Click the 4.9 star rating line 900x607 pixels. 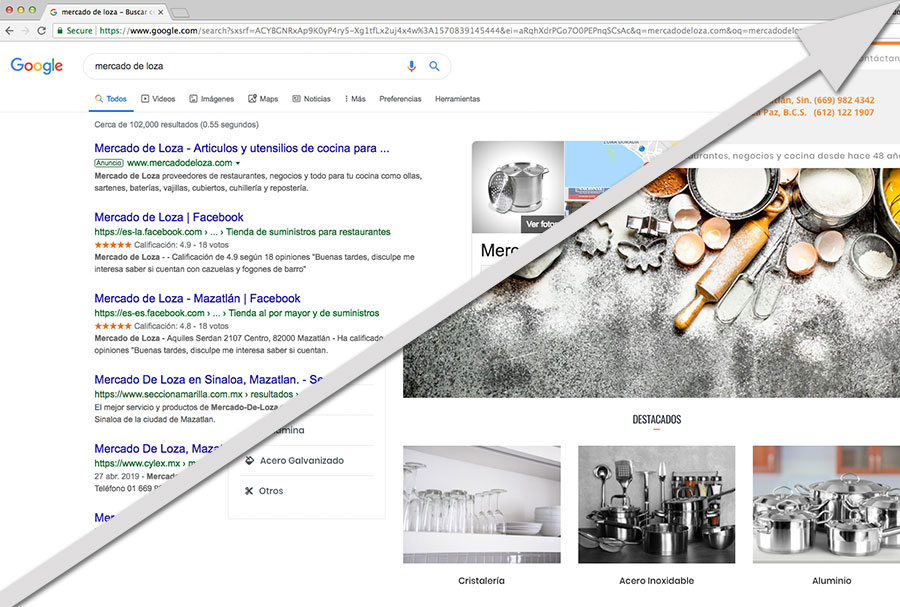[161, 245]
